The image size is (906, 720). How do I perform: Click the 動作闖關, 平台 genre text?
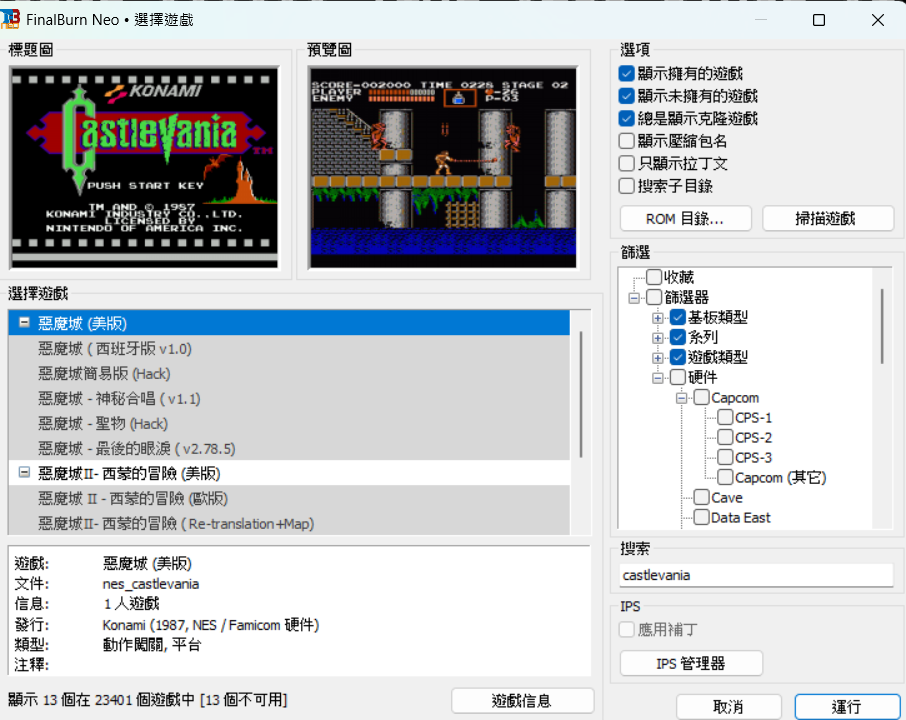(152, 644)
